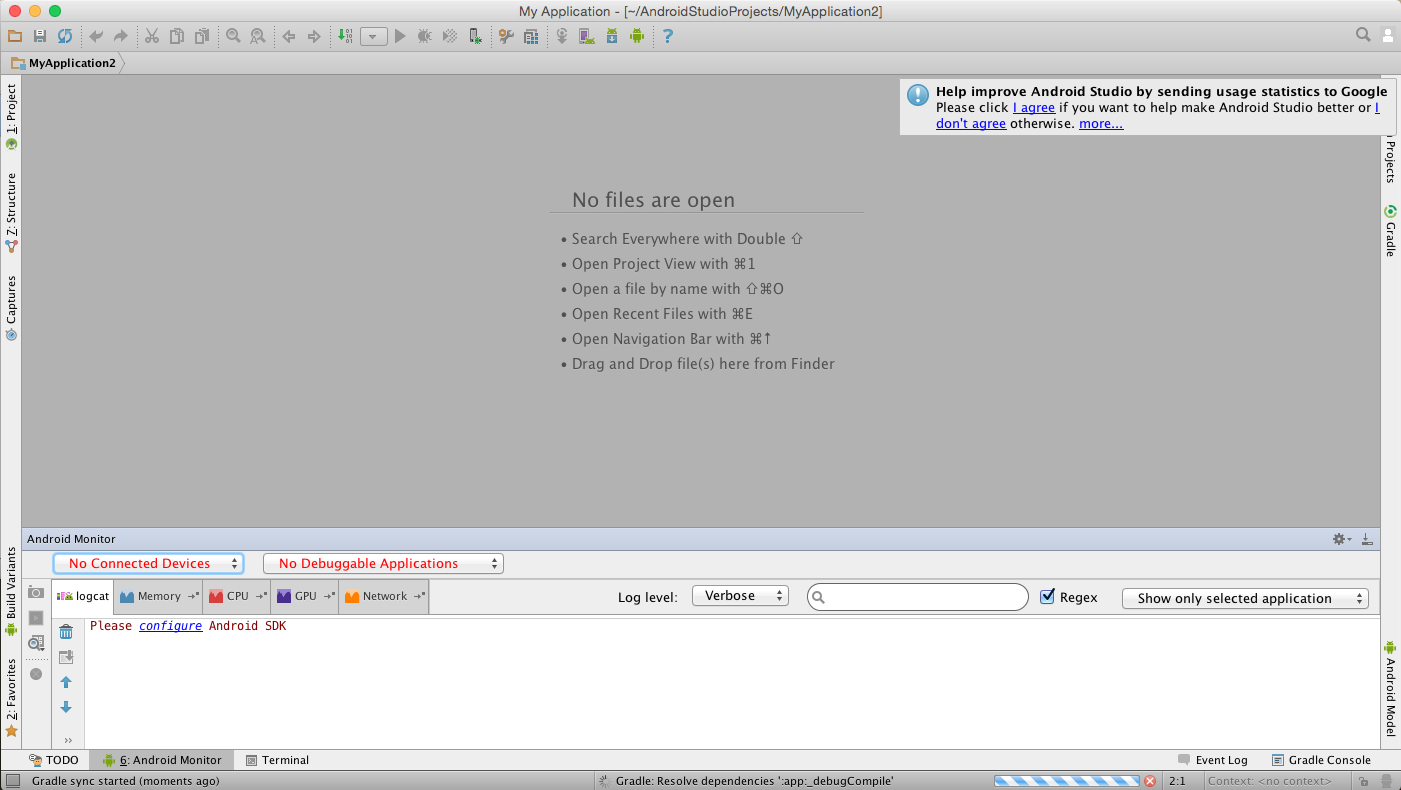The height and width of the screenshot is (790, 1401).
Task: Click the scroll to end icon
Action: click(66, 657)
